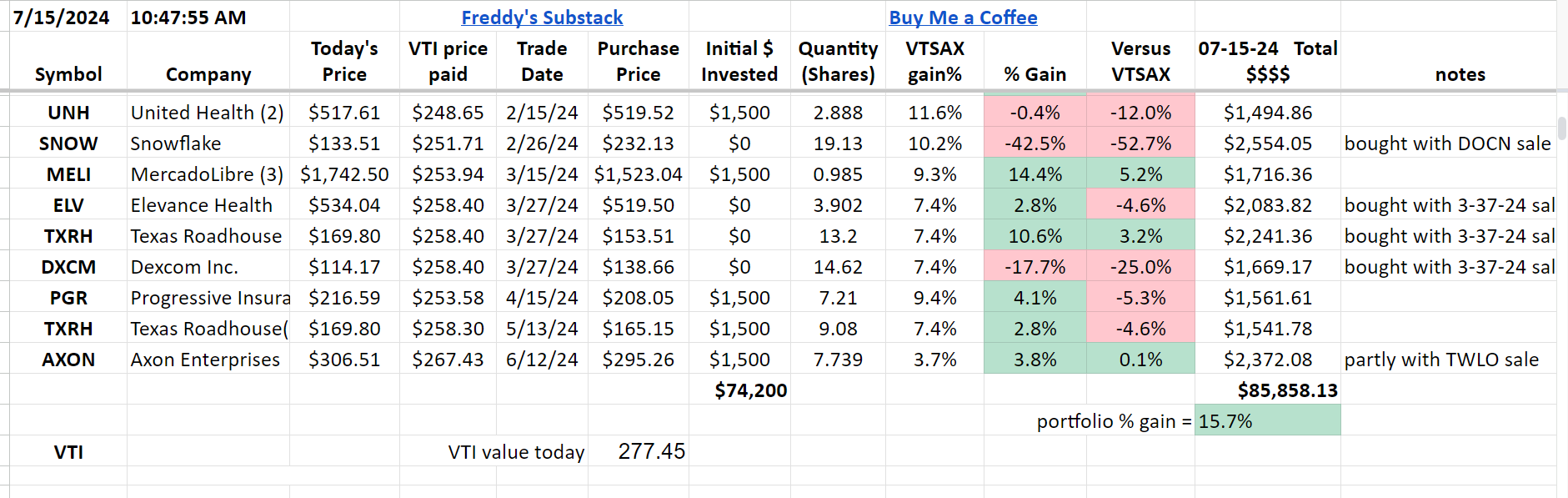Select the Versus VTSAX cell 0.1%
The image size is (1568, 498).
[x=1140, y=360]
